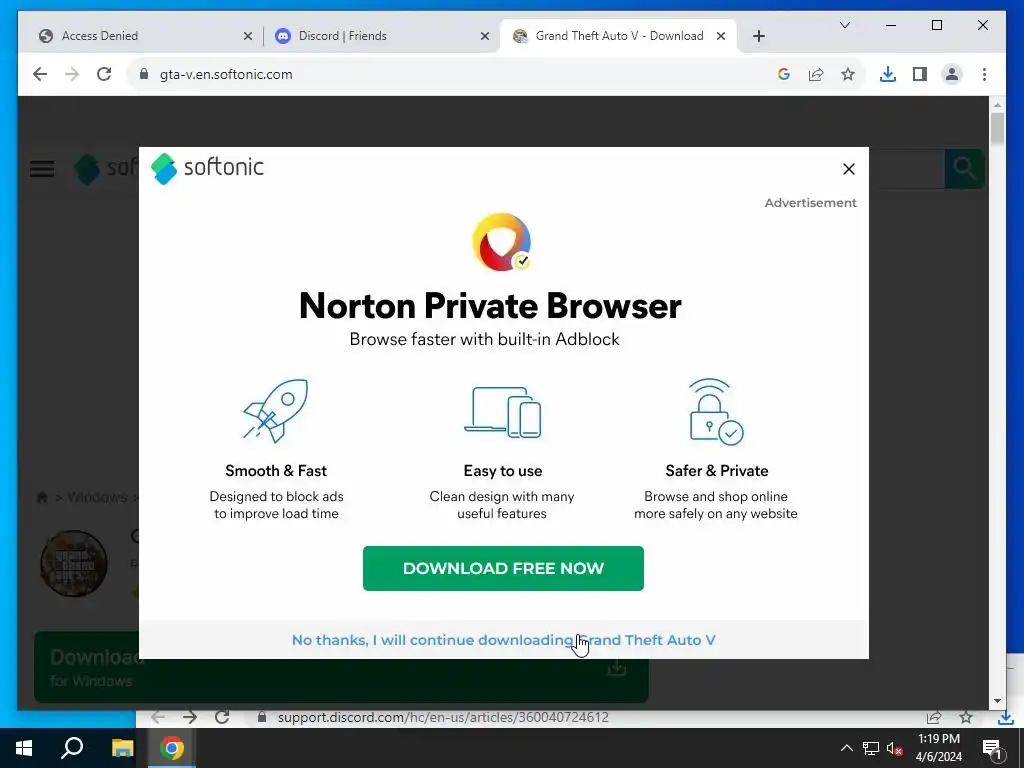This screenshot has width=1024, height=768.
Task: Close the Norton advertisement popup
Action: coord(848,169)
